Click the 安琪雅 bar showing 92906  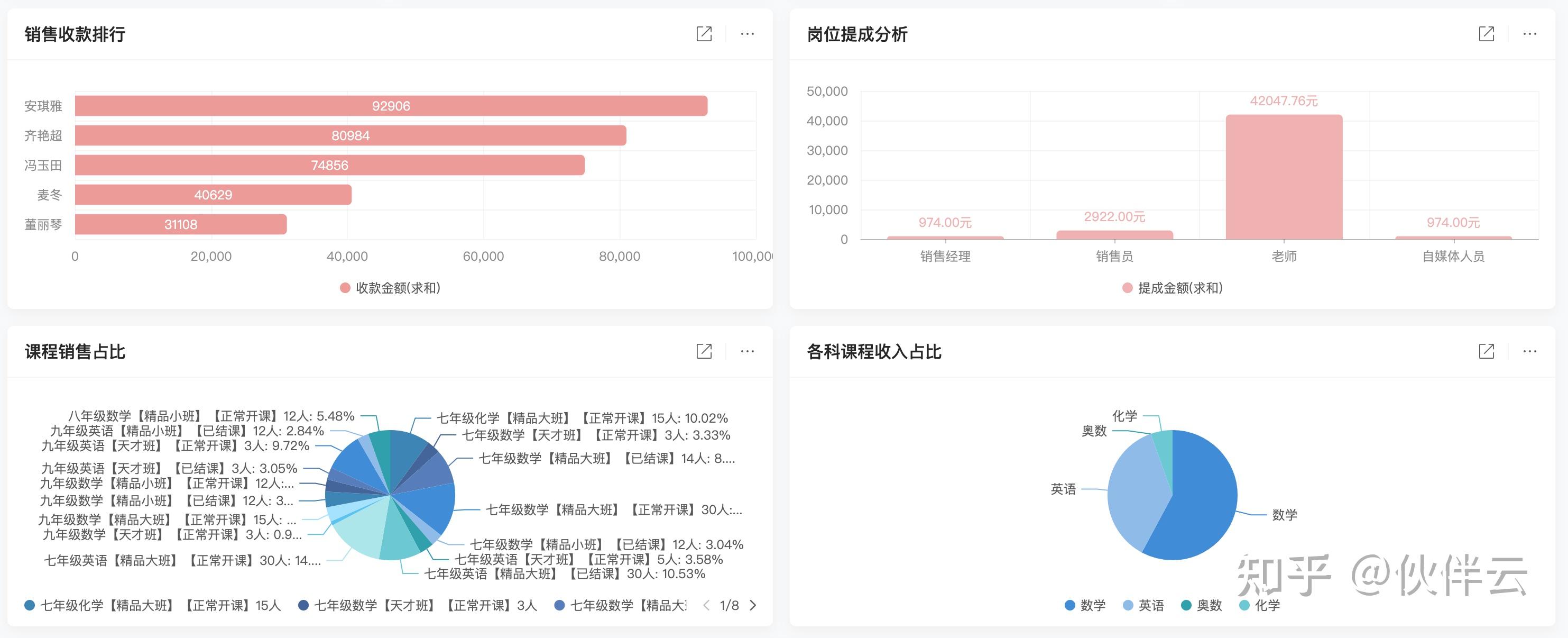pyautogui.click(x=391, y=106)
